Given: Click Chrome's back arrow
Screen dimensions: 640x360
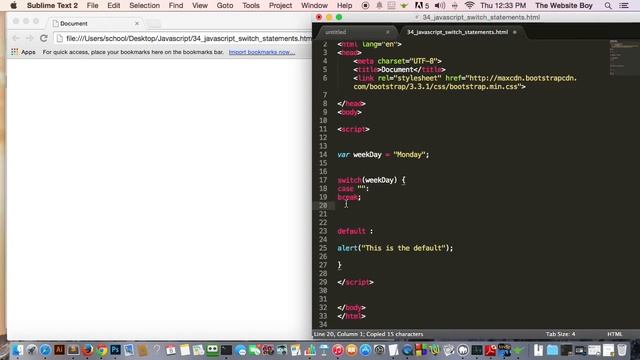Looking at the screenshot, I should point(16,38).
